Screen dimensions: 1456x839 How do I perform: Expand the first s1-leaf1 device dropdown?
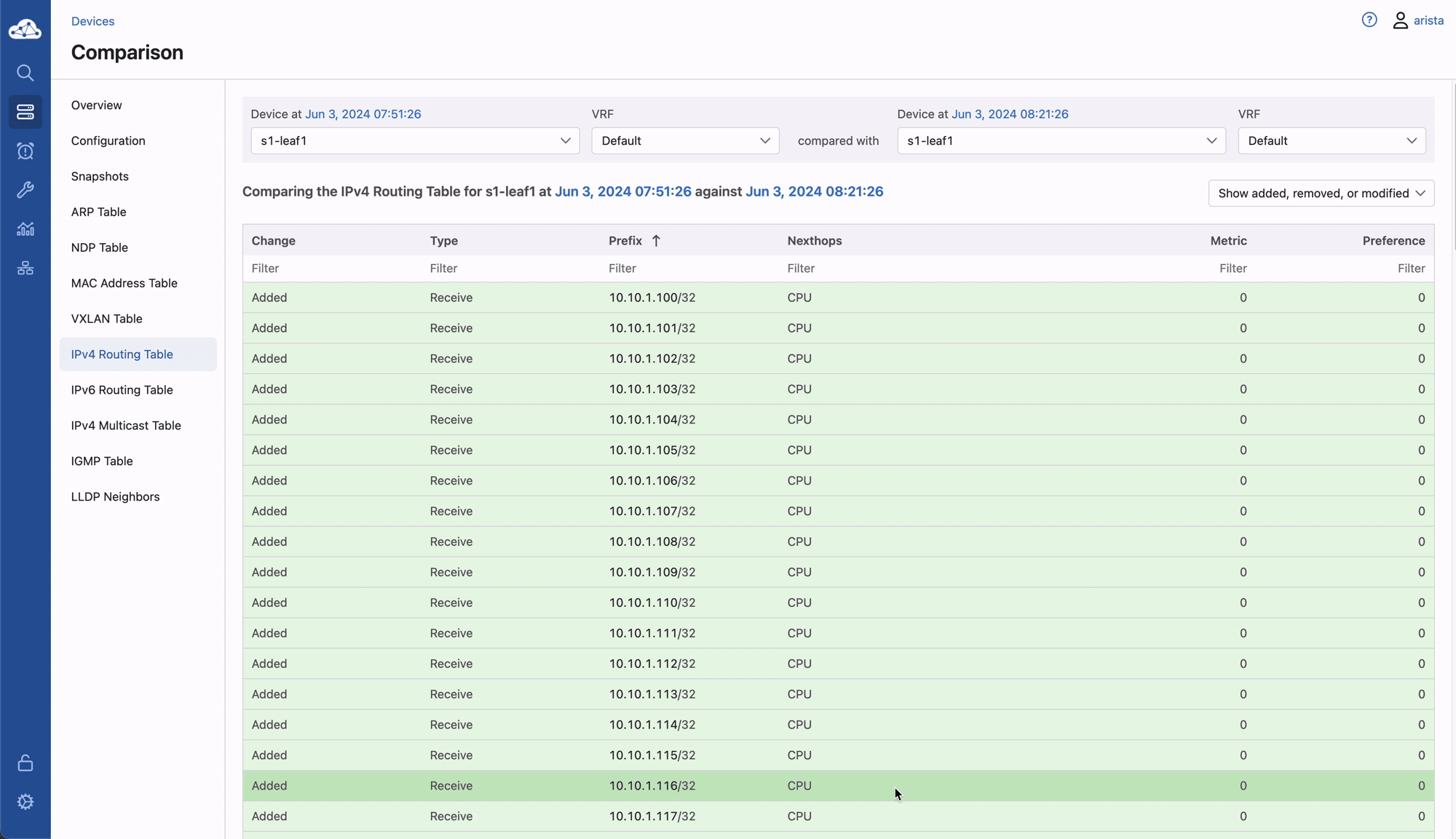(x=415, y=140)
